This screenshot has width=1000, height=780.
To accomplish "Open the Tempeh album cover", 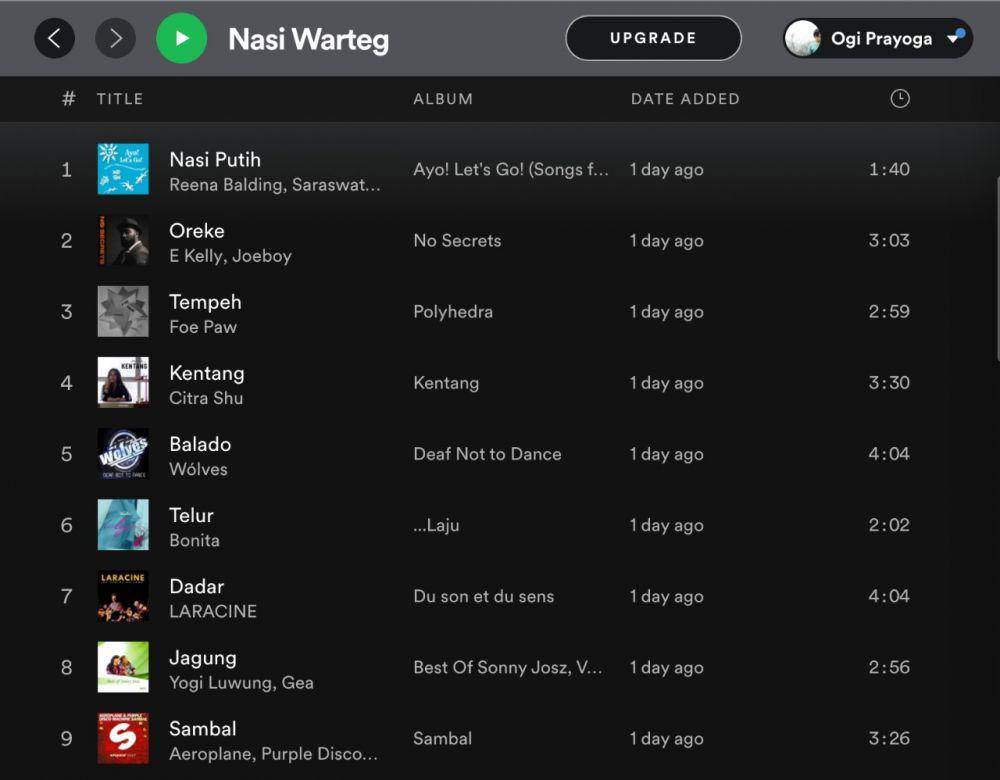I will [x=123, y=311].
